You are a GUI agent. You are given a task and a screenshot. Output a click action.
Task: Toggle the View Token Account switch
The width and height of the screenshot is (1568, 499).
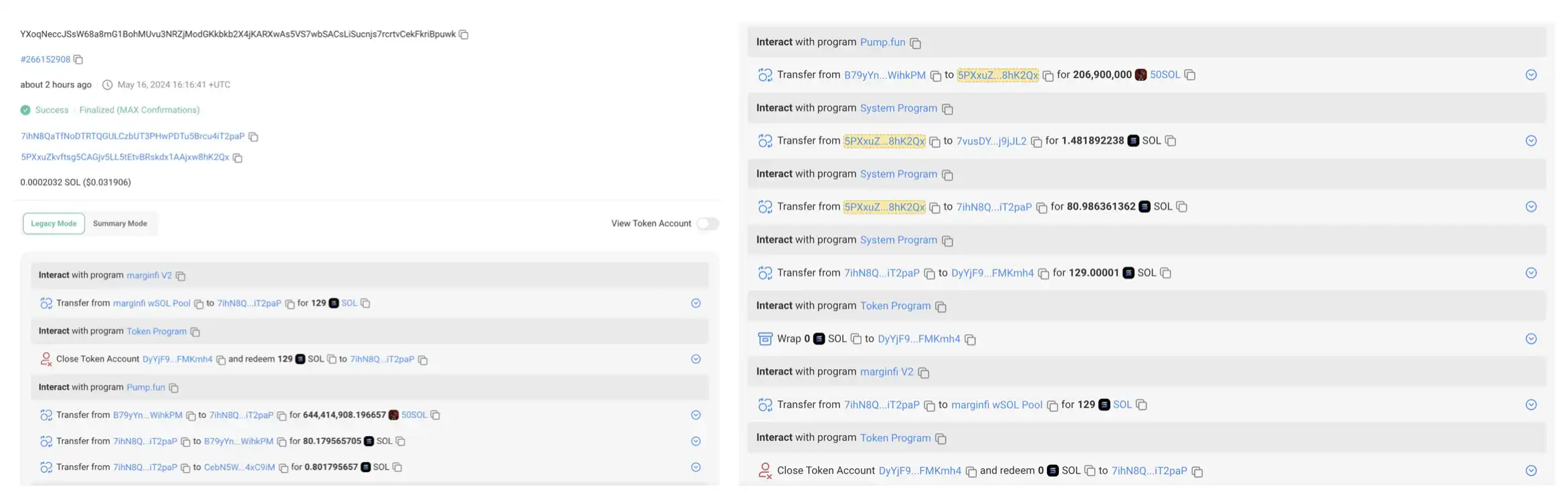coord(707,223)
